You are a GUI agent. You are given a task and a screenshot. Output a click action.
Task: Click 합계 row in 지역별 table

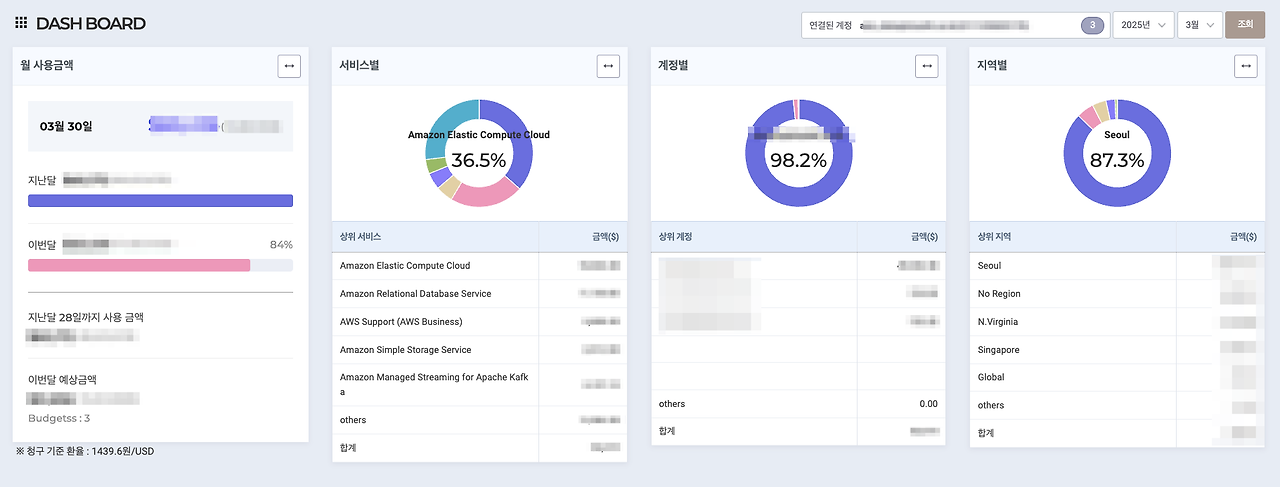click(1117, 433)
